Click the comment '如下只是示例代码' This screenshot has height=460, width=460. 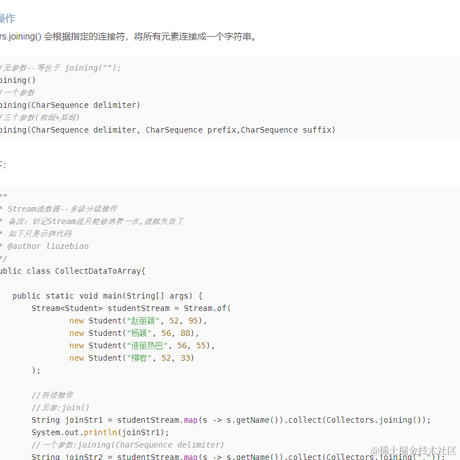(40, 234)
